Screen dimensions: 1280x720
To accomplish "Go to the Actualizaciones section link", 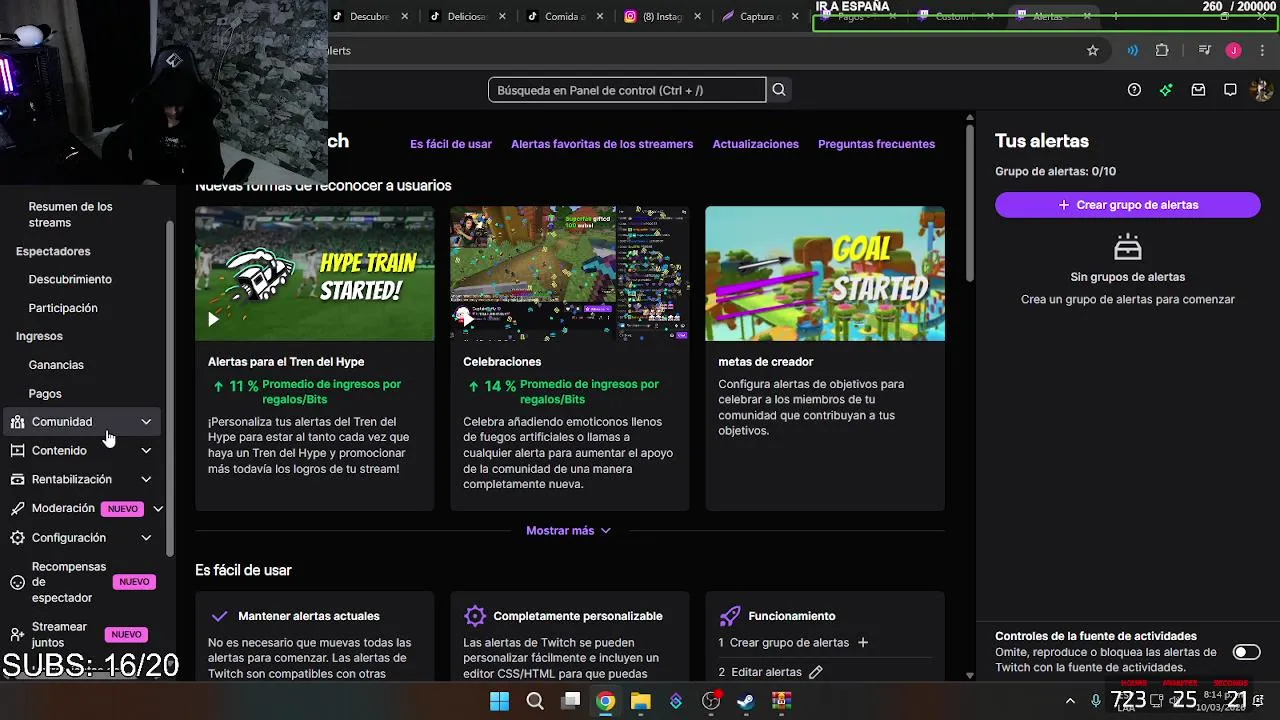I will pos(755,144).
